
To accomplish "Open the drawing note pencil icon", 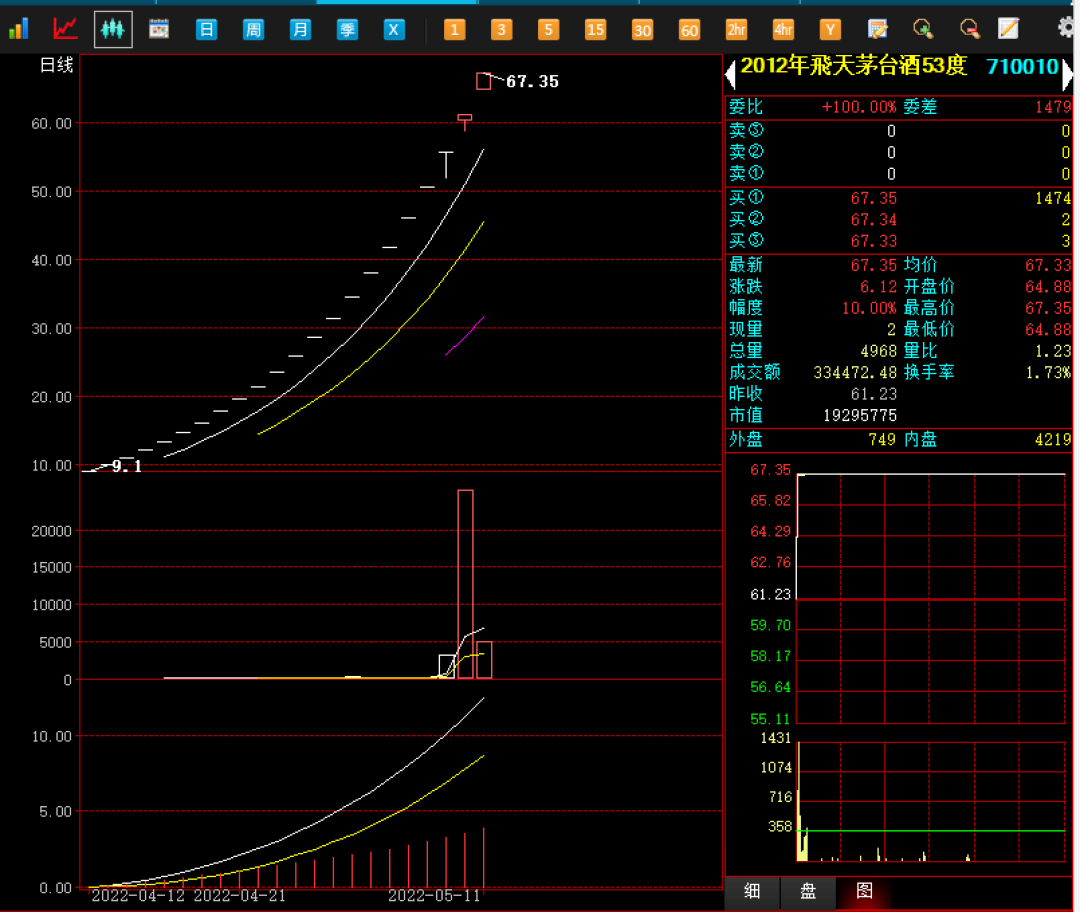I will 1008,28.
